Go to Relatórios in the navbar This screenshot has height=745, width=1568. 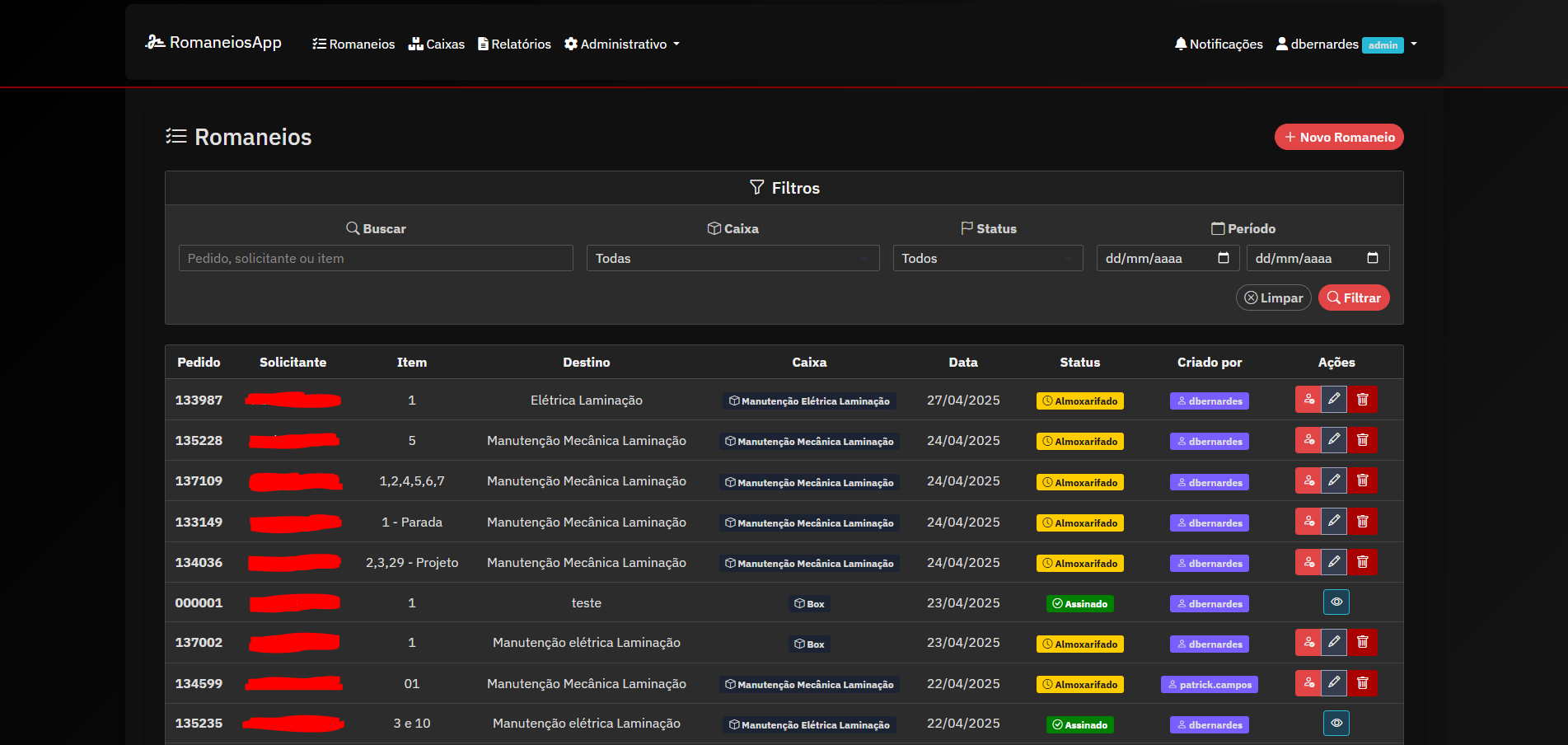pos(514,45)
